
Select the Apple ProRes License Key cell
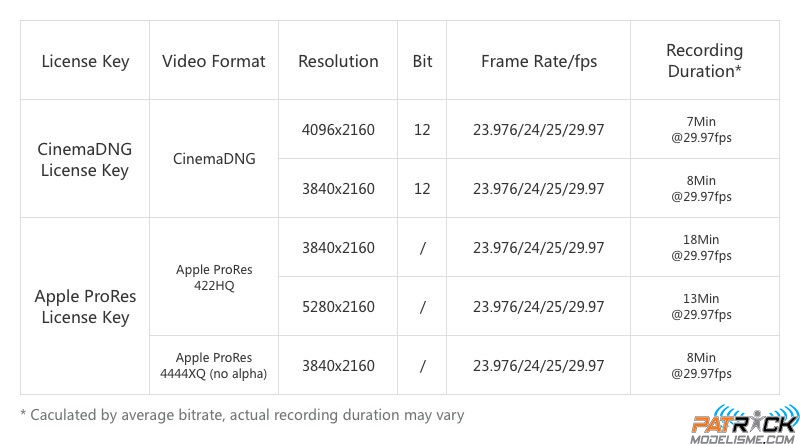click(x=85, y=306)
